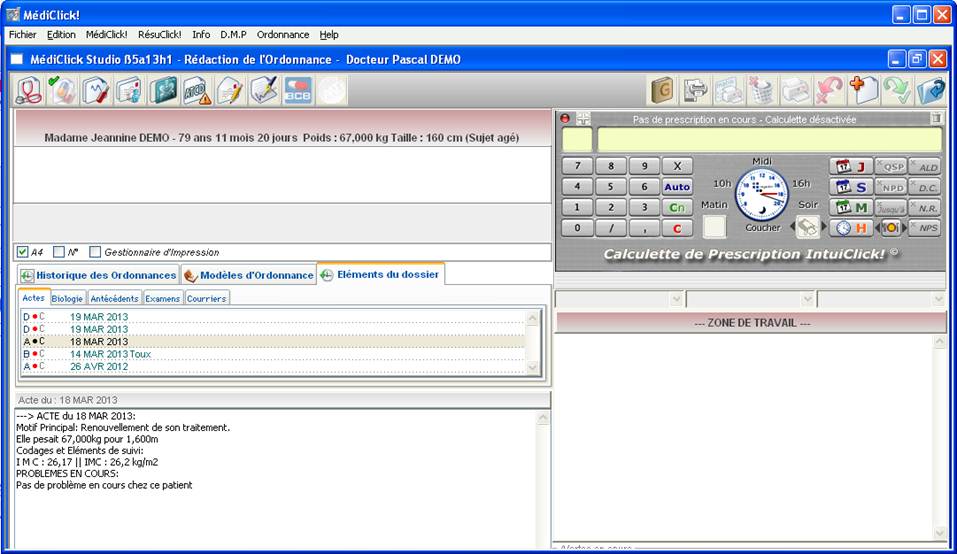Open the brown G book icon
Image resolution: width=957 pixels, height=554 pixels.
pos(662,91)
